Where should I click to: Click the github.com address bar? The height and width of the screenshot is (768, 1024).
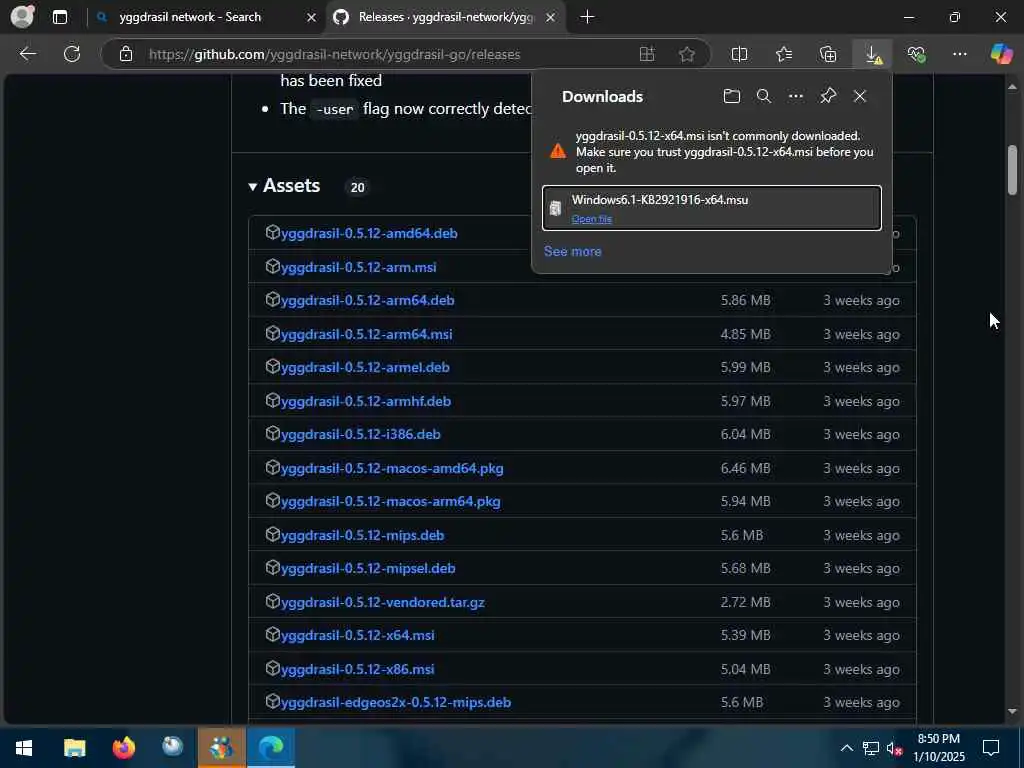334,54
